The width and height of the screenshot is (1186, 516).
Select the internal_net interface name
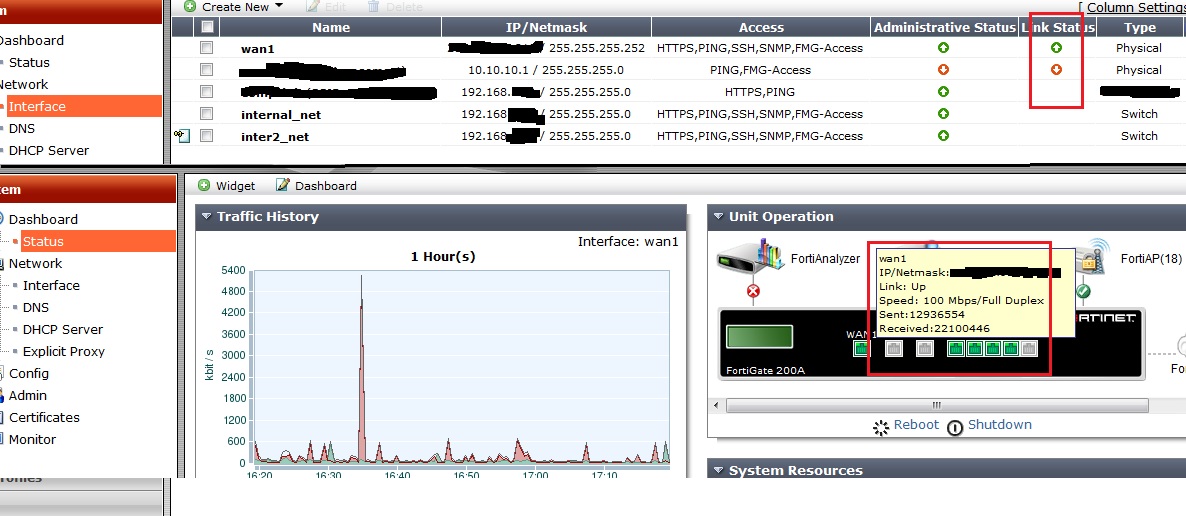pyautogui.click(x=281, y=114)
